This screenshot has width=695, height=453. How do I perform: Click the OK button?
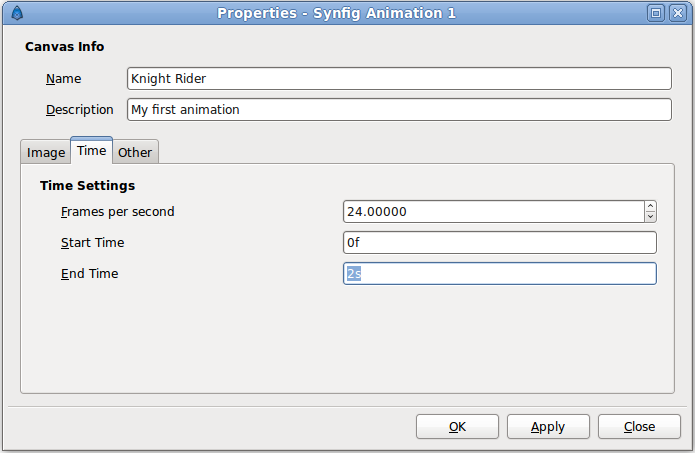[x=457, y=426]
